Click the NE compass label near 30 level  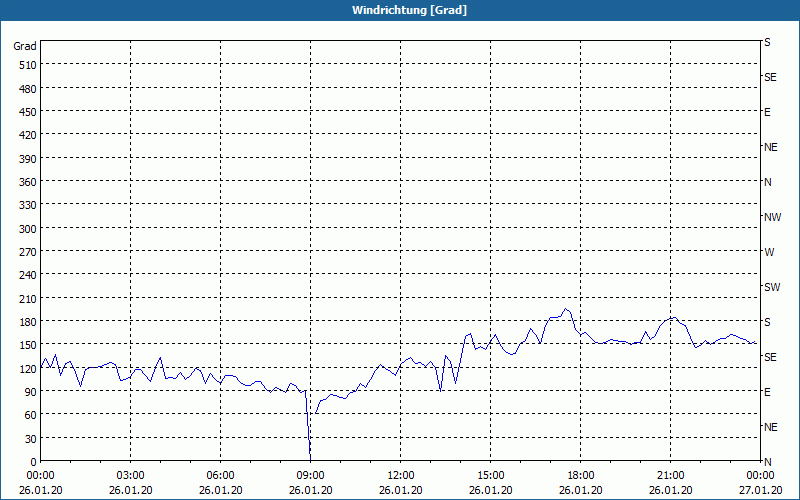tap(771, 427)
